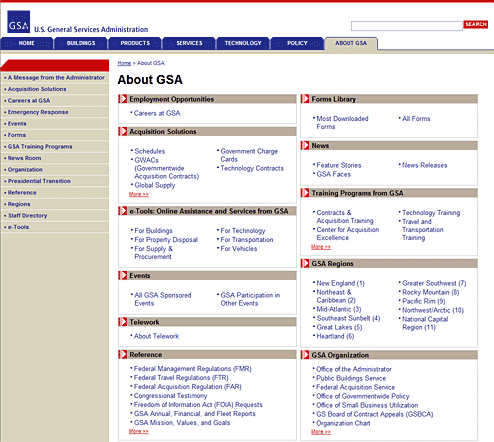
Task: Click More under Acquisition Solutions
Action: 139,194
